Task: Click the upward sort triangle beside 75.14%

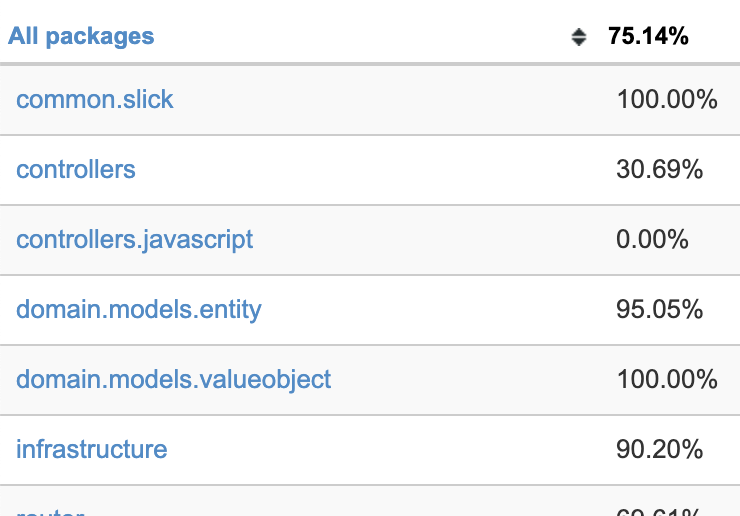Action: 579,32
